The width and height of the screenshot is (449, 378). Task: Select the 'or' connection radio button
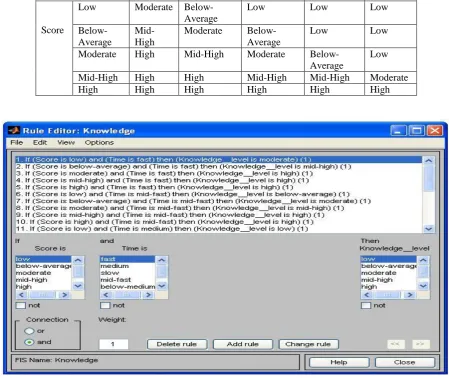point(29,331)
